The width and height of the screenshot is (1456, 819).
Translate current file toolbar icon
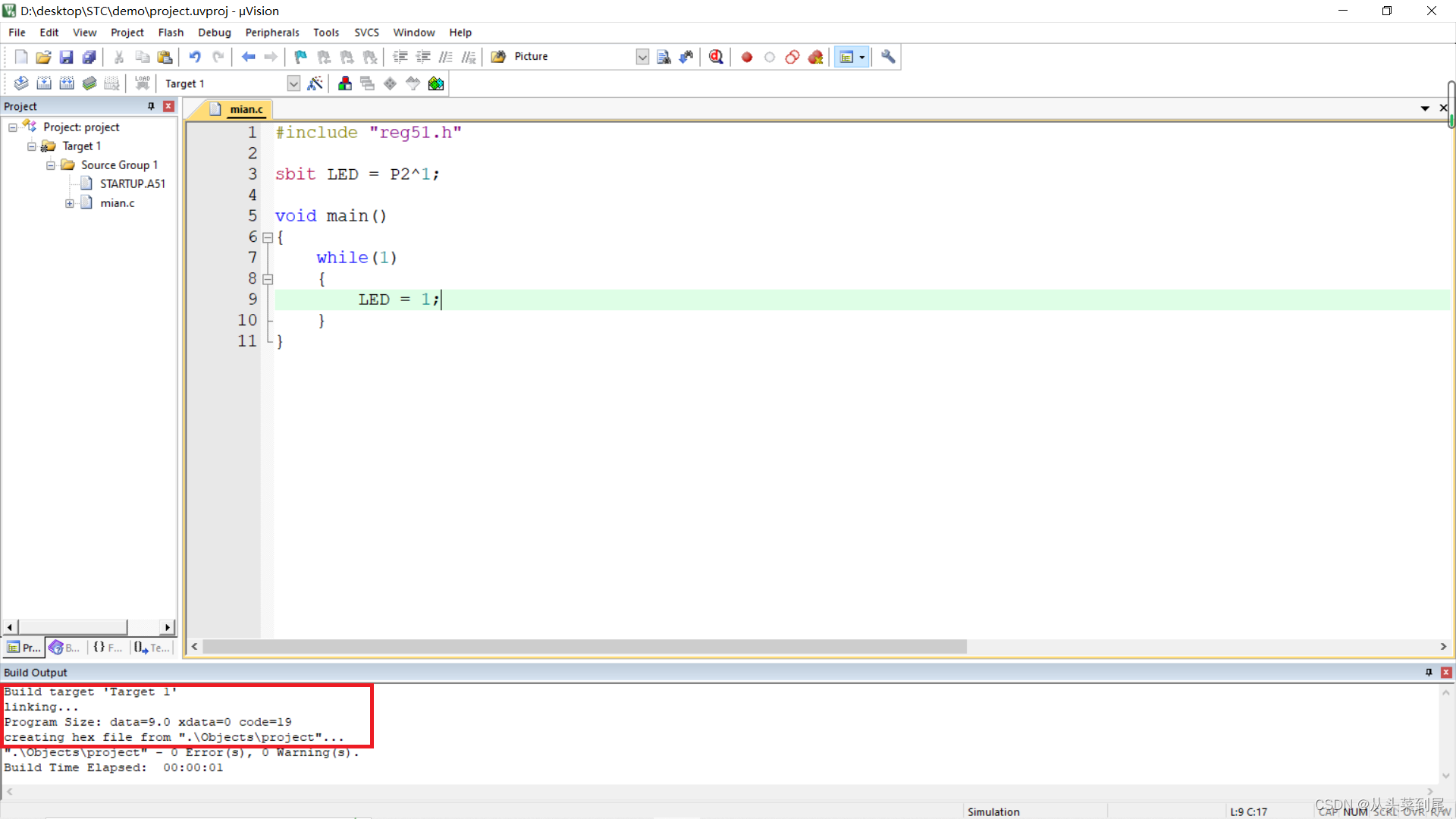(21, 83)
